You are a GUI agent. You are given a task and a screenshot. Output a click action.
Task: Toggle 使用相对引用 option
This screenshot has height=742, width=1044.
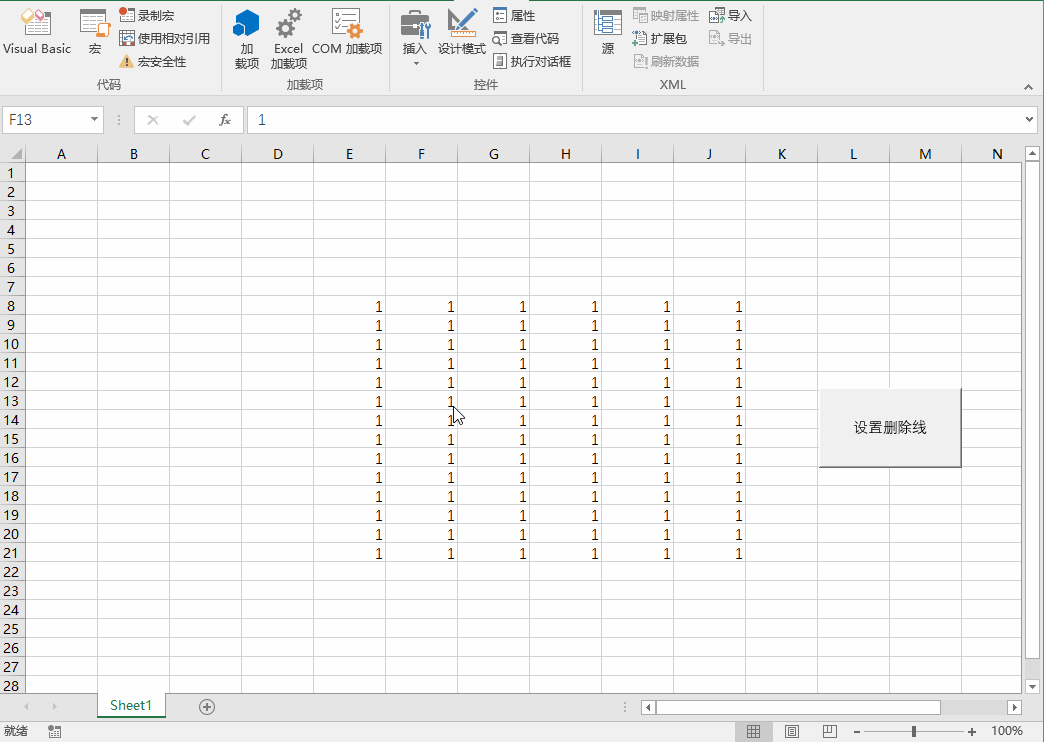point(164,39)
